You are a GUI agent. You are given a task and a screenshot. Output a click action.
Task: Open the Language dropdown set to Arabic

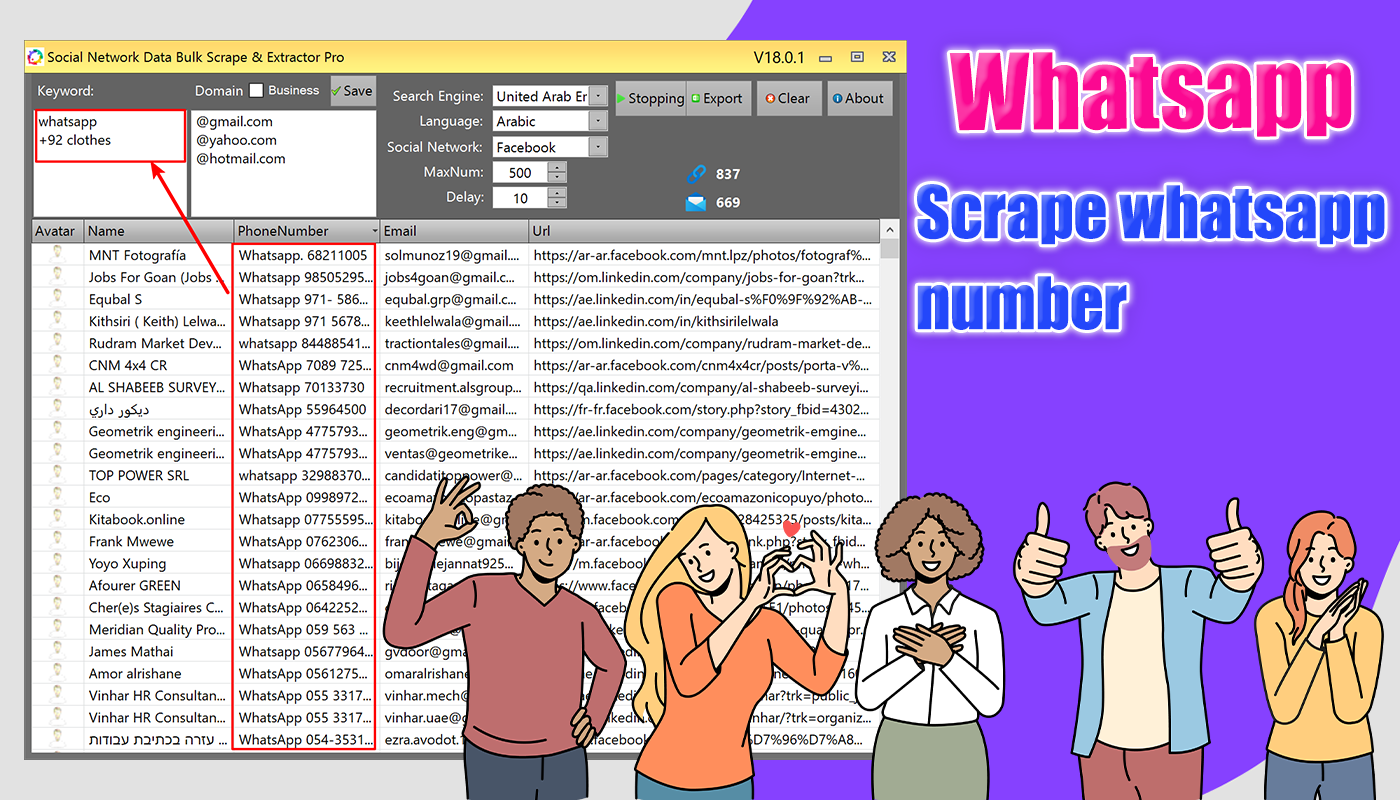pos(598,121)
